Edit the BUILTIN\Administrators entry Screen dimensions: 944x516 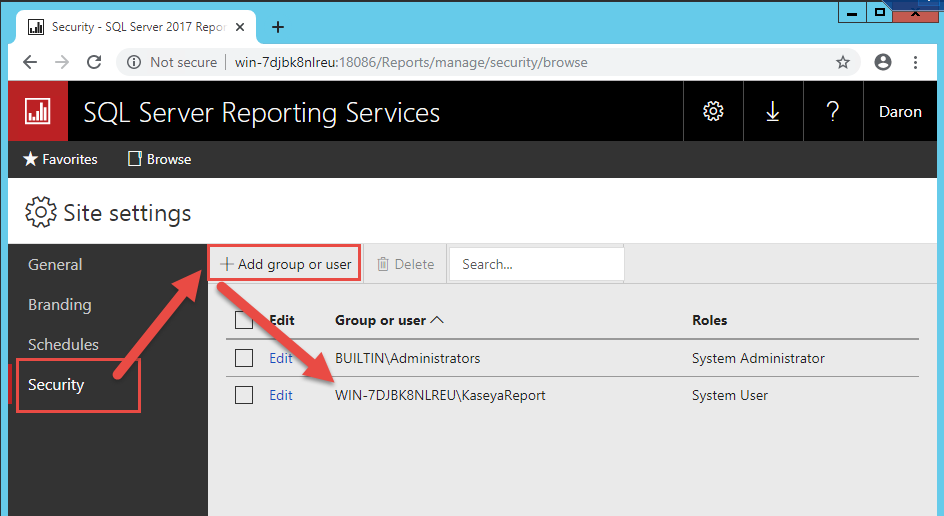[x=281, y=358]
